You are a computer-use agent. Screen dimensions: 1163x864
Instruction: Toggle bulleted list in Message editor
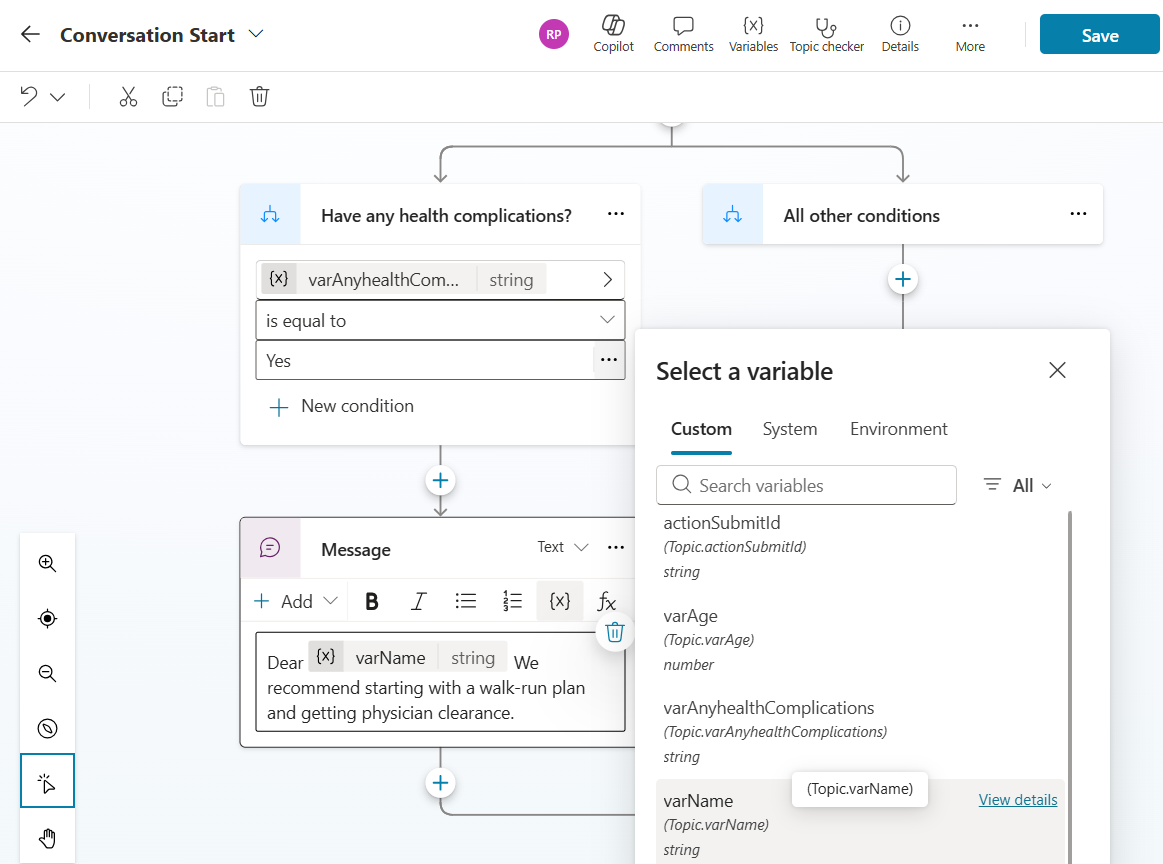point(465,601)
